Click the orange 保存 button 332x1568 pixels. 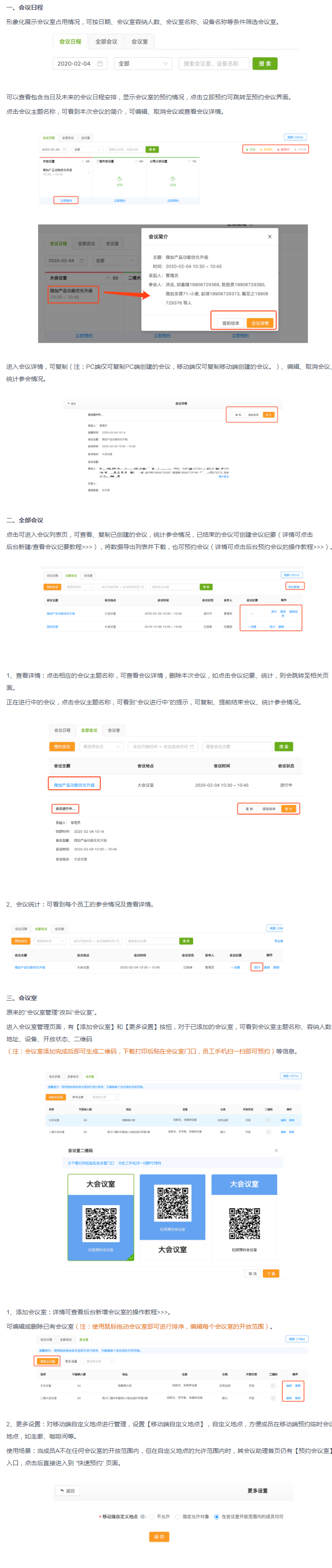pos(159,1536)
